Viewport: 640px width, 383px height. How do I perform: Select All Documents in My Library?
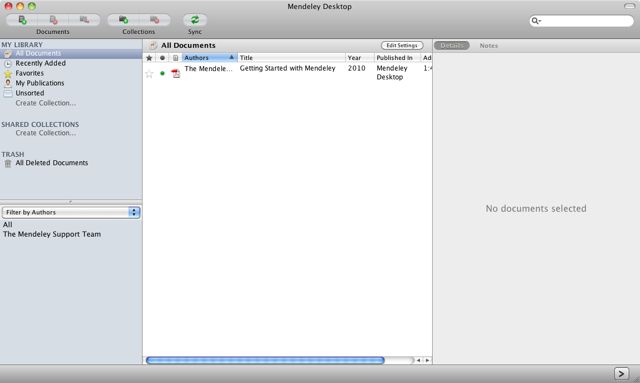coord(71,53)
